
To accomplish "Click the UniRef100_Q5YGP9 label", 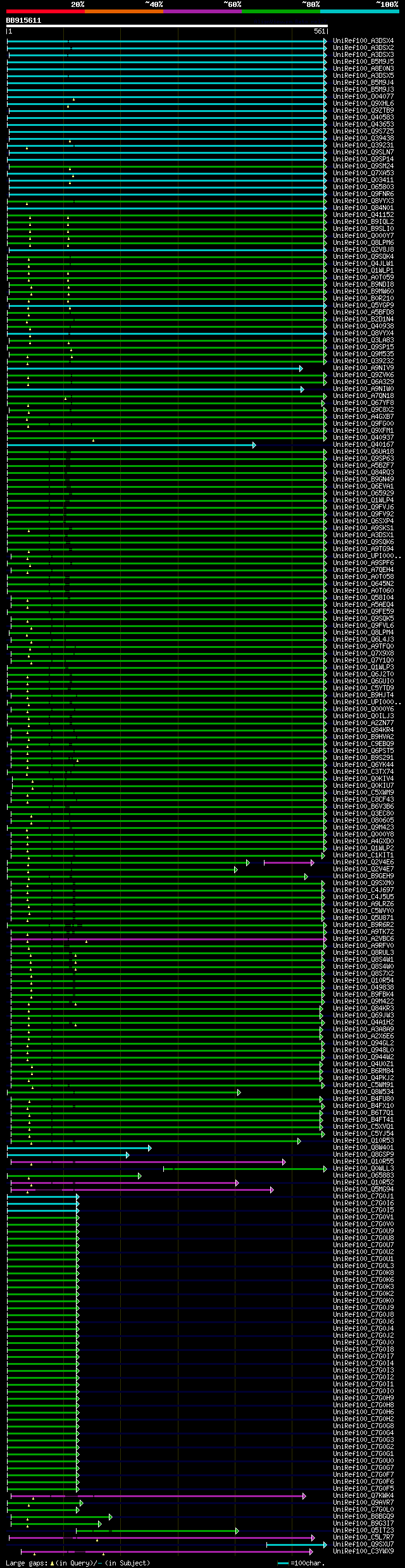I will click(363, 305).
